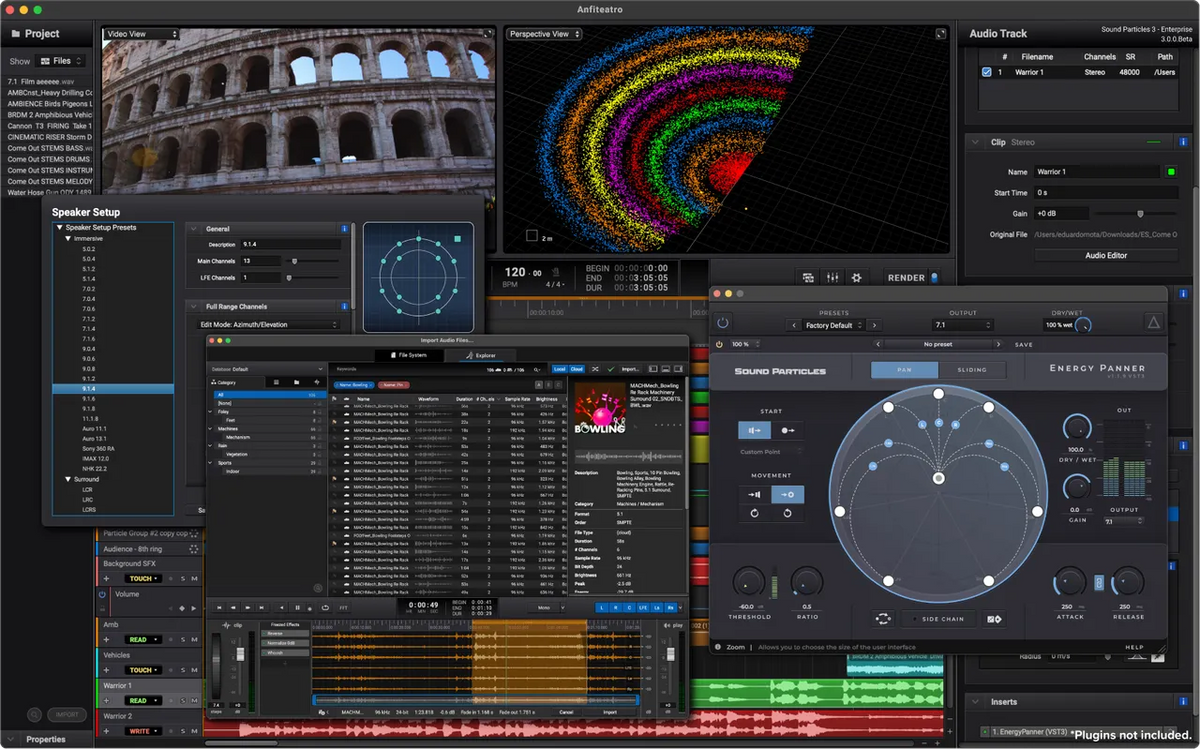Enable loop playback in the import dialog
This screenshot has width=1200, height=749.
(326, 607)
